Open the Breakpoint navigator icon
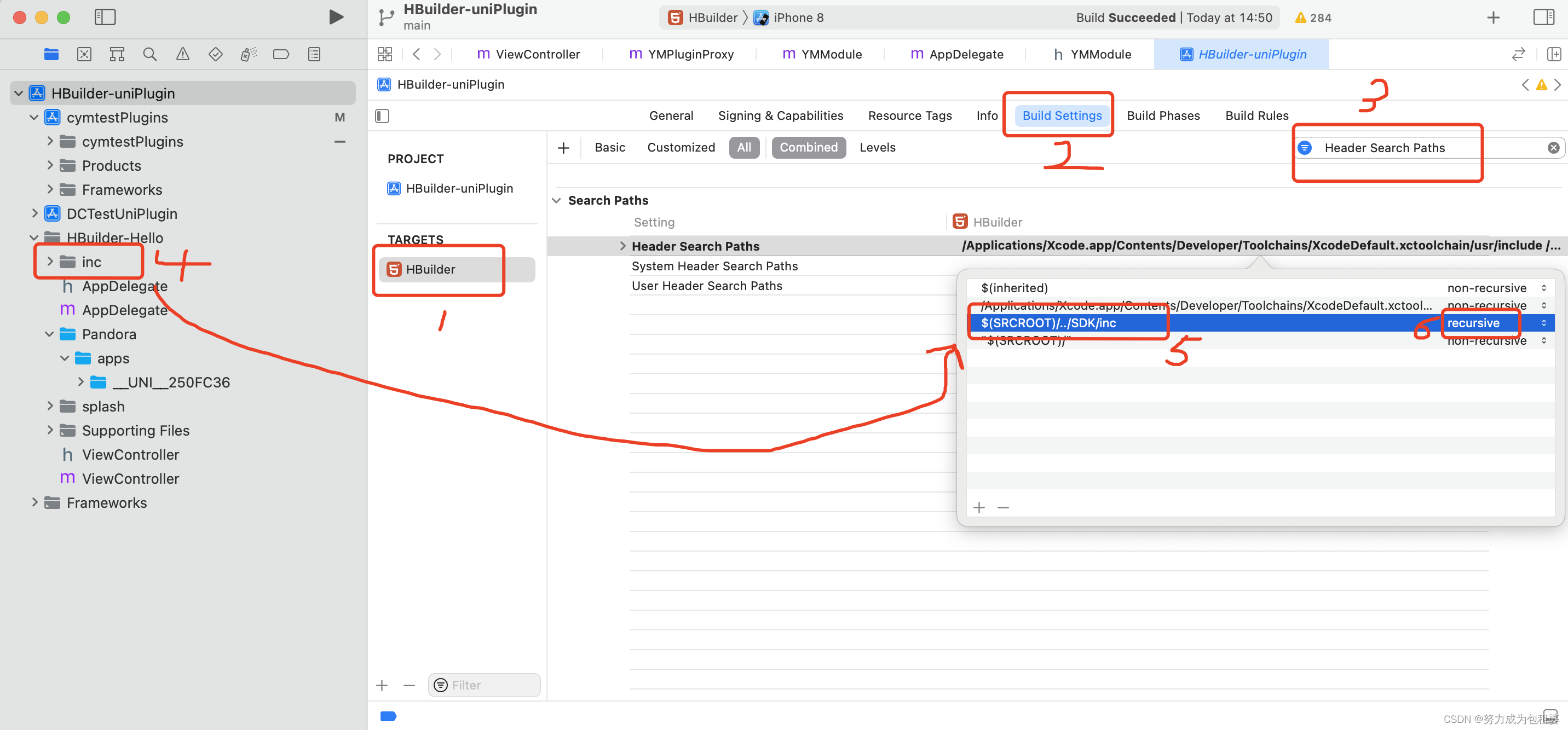The width and height of the screenshot is (1568, 730). [281, 54]
